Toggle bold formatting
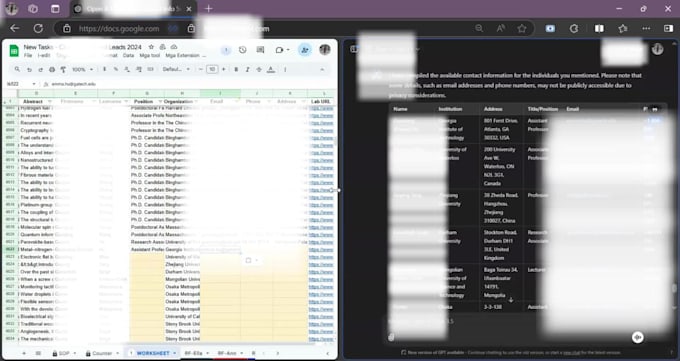This screenshot has height=361, width=680. pyautogui.click(x=236, y=69)
